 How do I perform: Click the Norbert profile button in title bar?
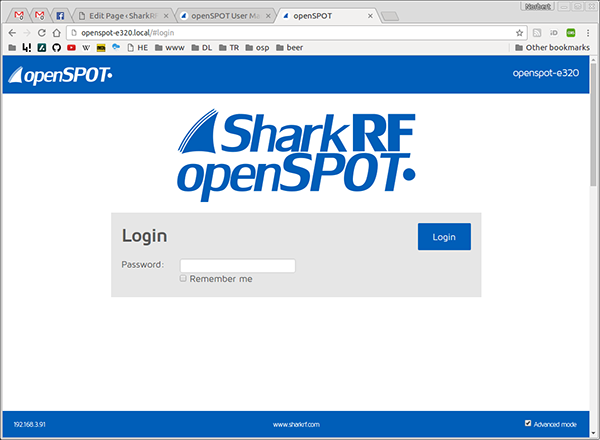(538, 6)
